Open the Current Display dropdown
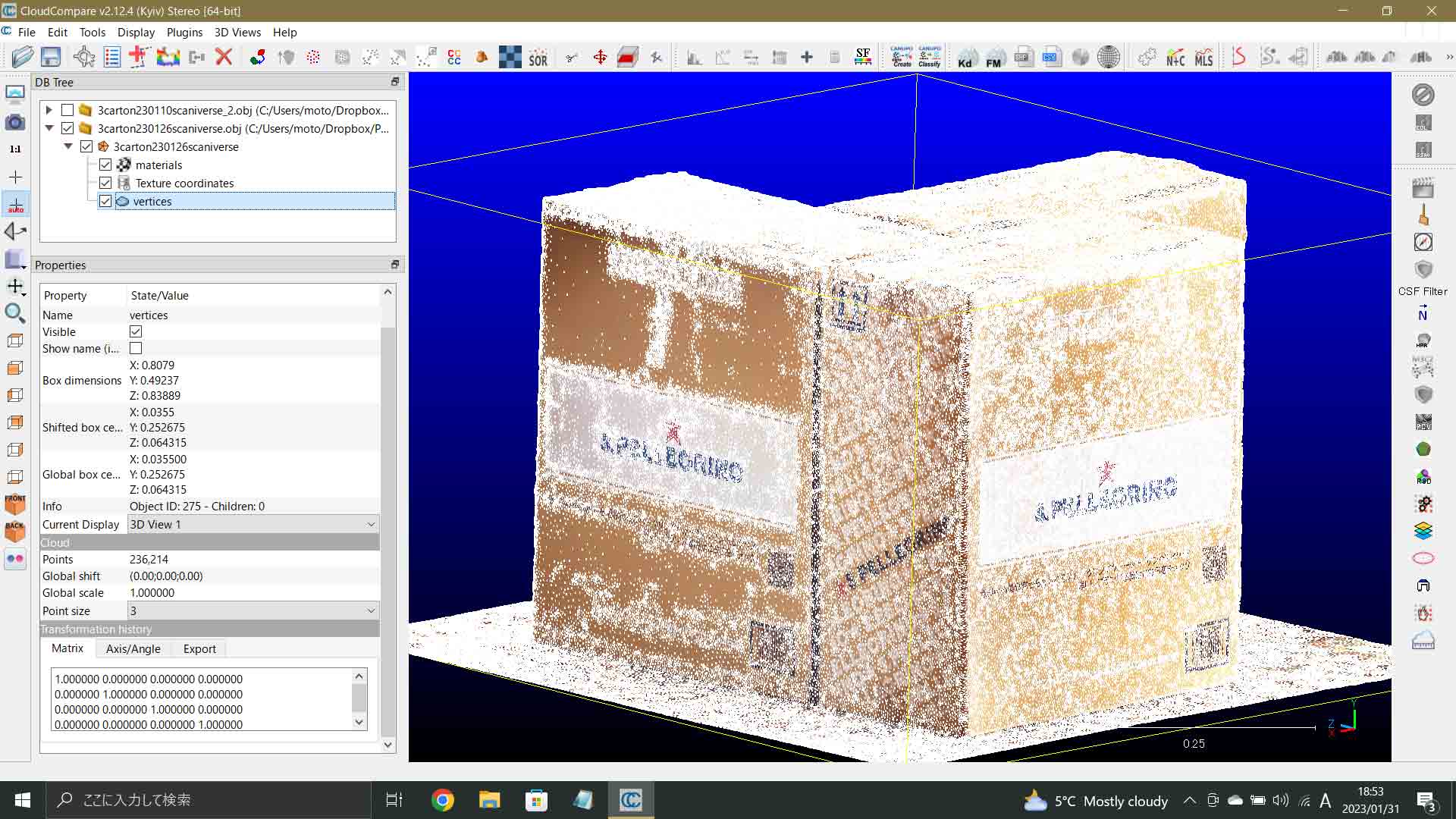 (371, 524)
